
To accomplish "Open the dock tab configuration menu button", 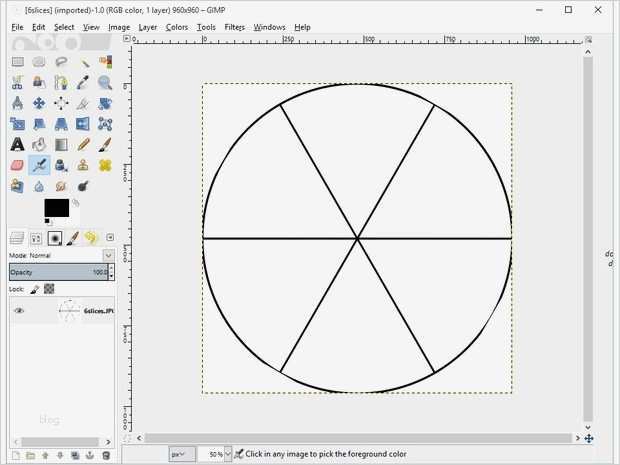I will pos(110,237).
